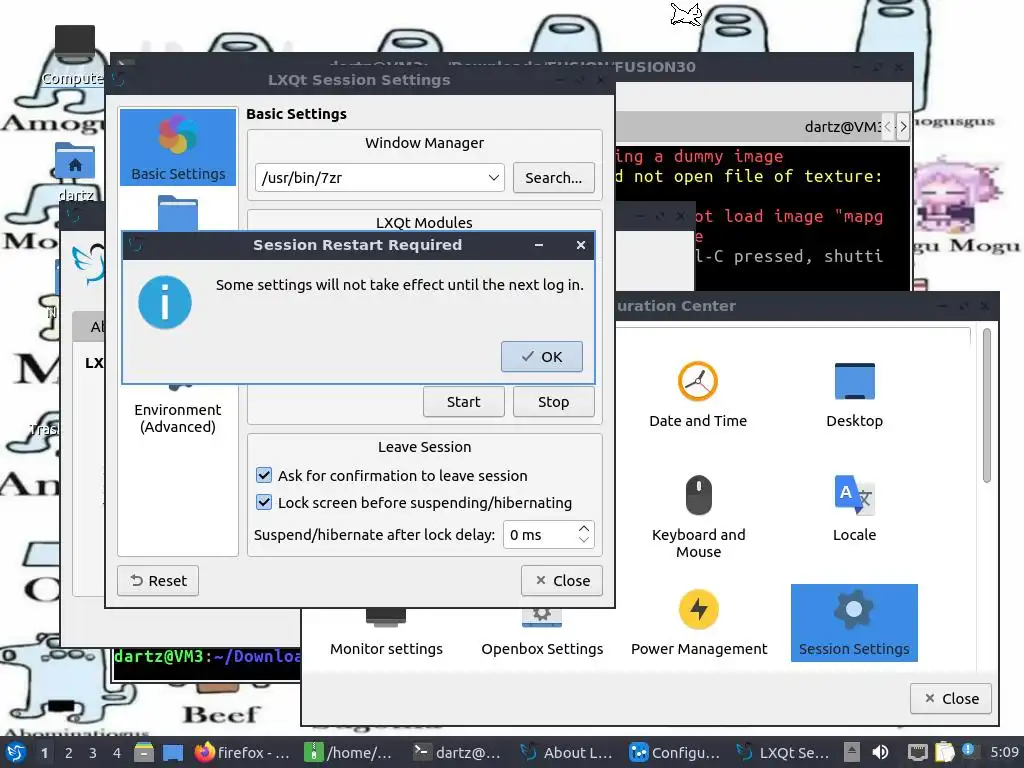
Task: Click removable media eject tray icon
Action: (852, 752)
